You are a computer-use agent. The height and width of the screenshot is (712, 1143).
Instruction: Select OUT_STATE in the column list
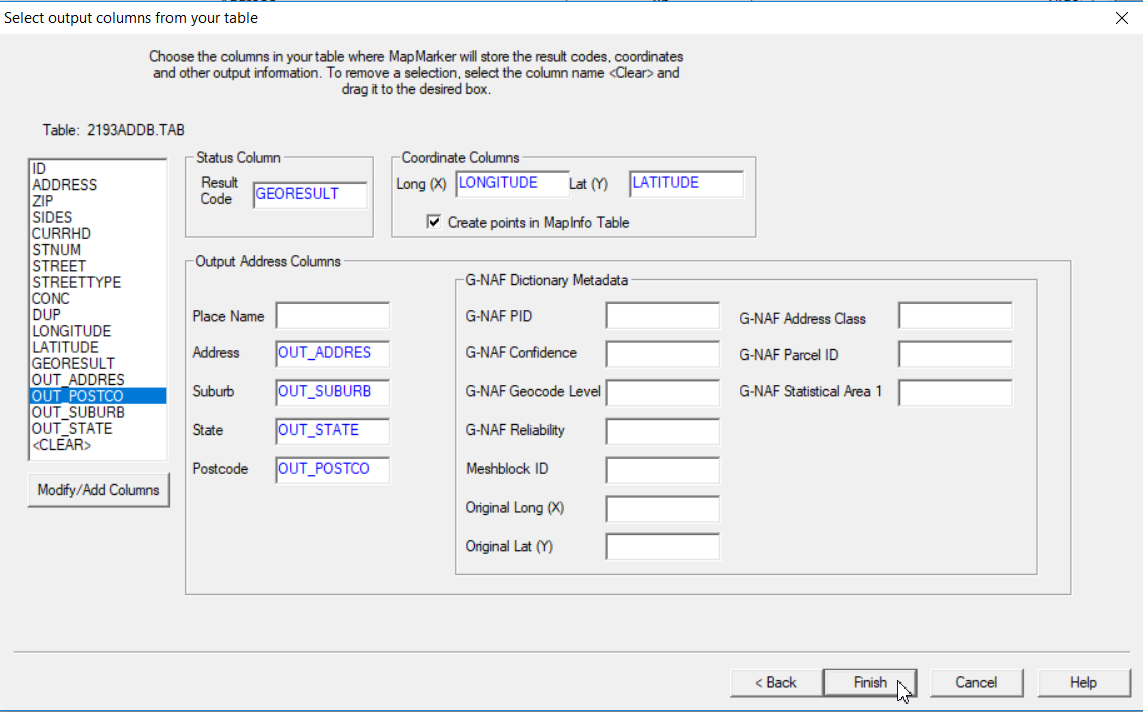(x=98, y=429)
